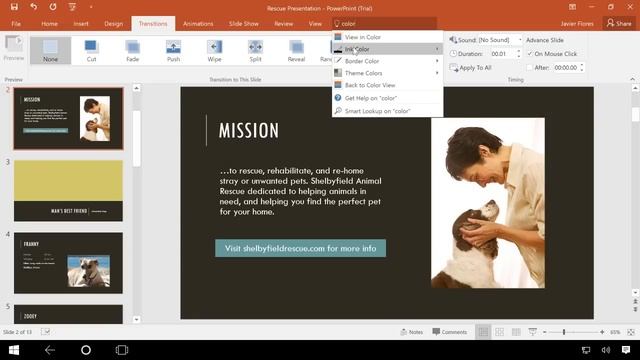
Task: Click Start From Beginning presentation icon
Action: [x=72, y=7]
